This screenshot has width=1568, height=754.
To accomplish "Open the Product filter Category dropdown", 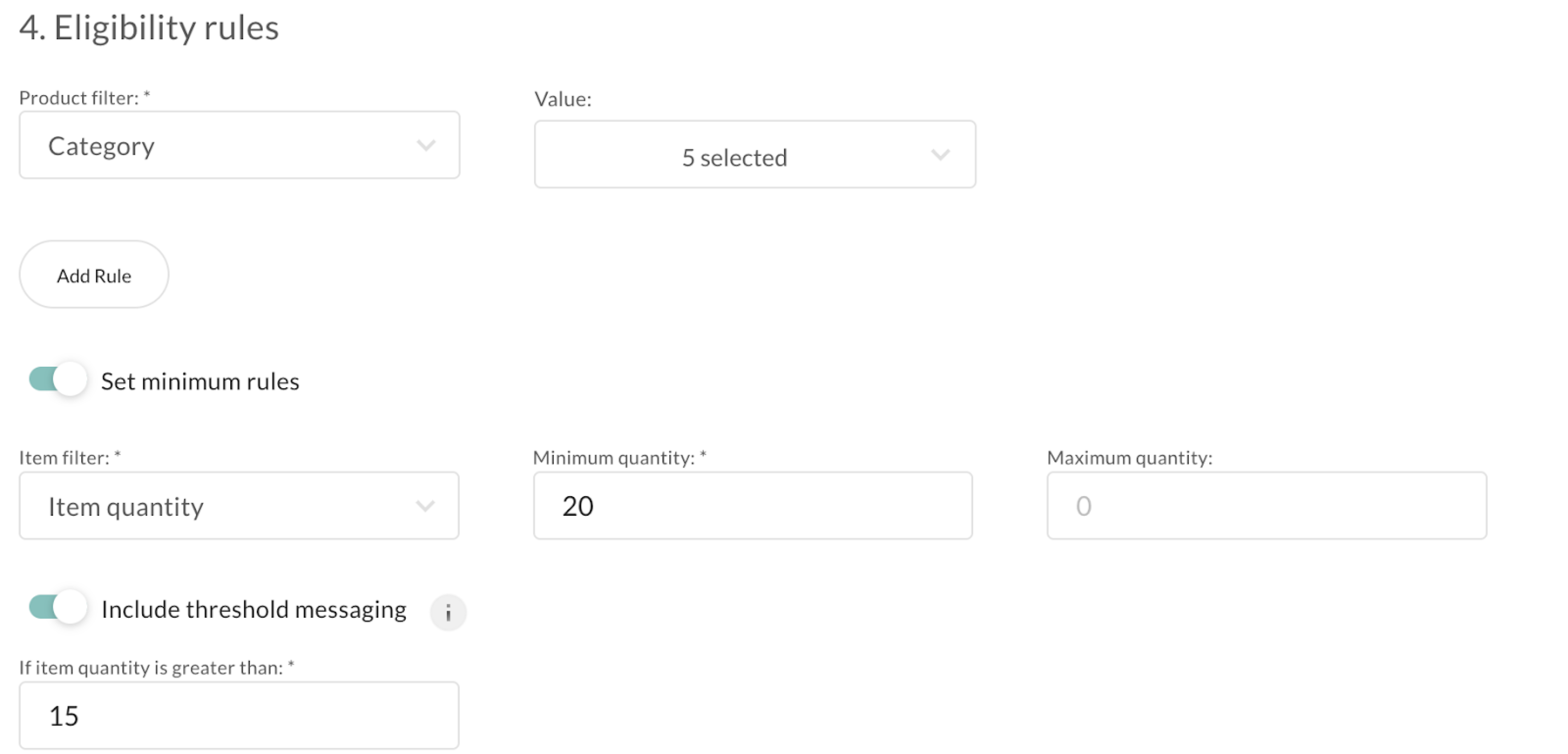I will click(x=239, y=145).
